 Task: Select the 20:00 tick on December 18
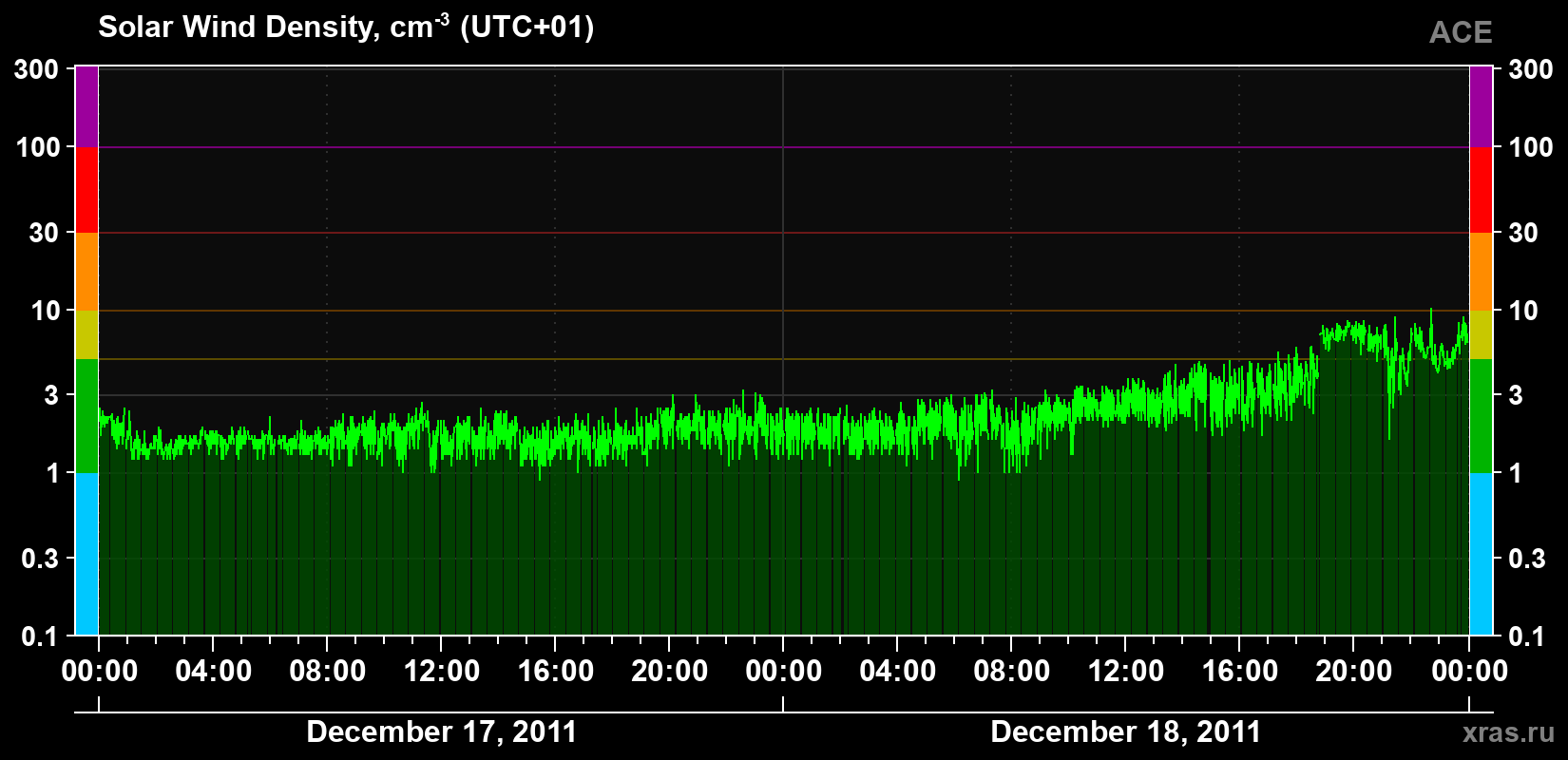click(1354, 672)
